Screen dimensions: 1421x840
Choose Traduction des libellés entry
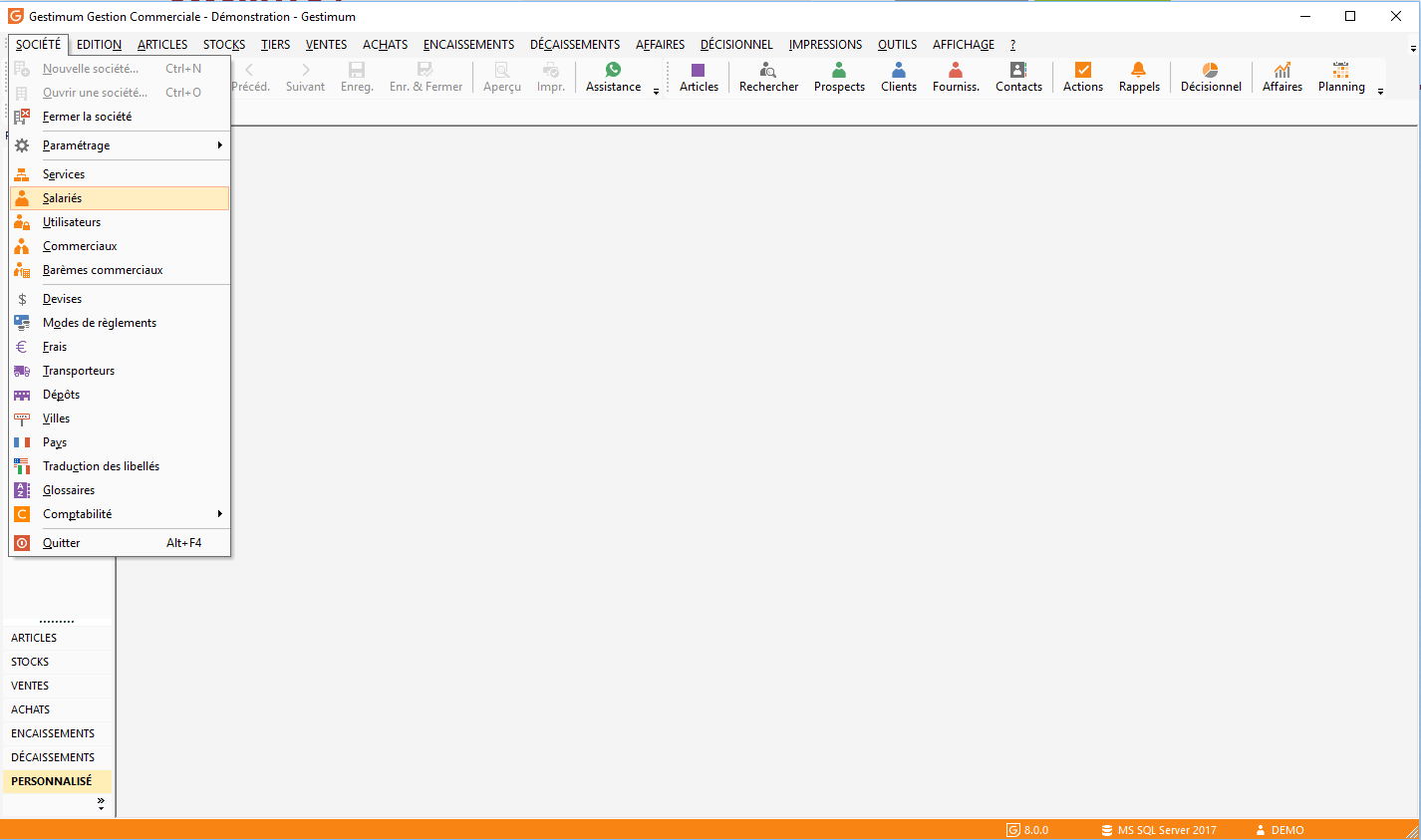point(120,466)
